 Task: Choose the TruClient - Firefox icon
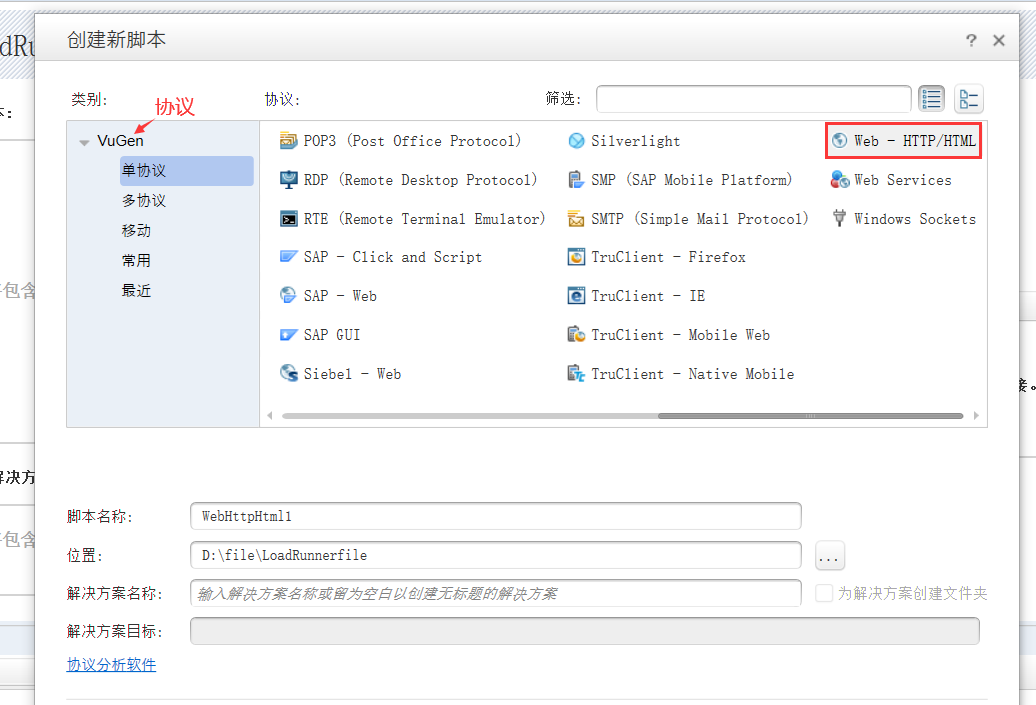click(576, 257)
